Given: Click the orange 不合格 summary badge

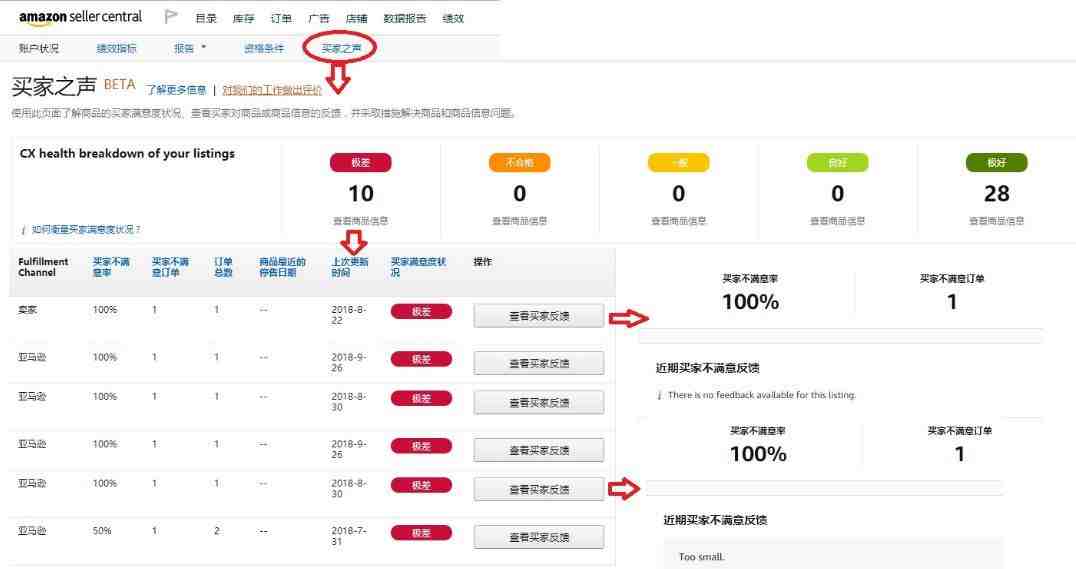Looking at the screenshot, I should pos(519,163).
